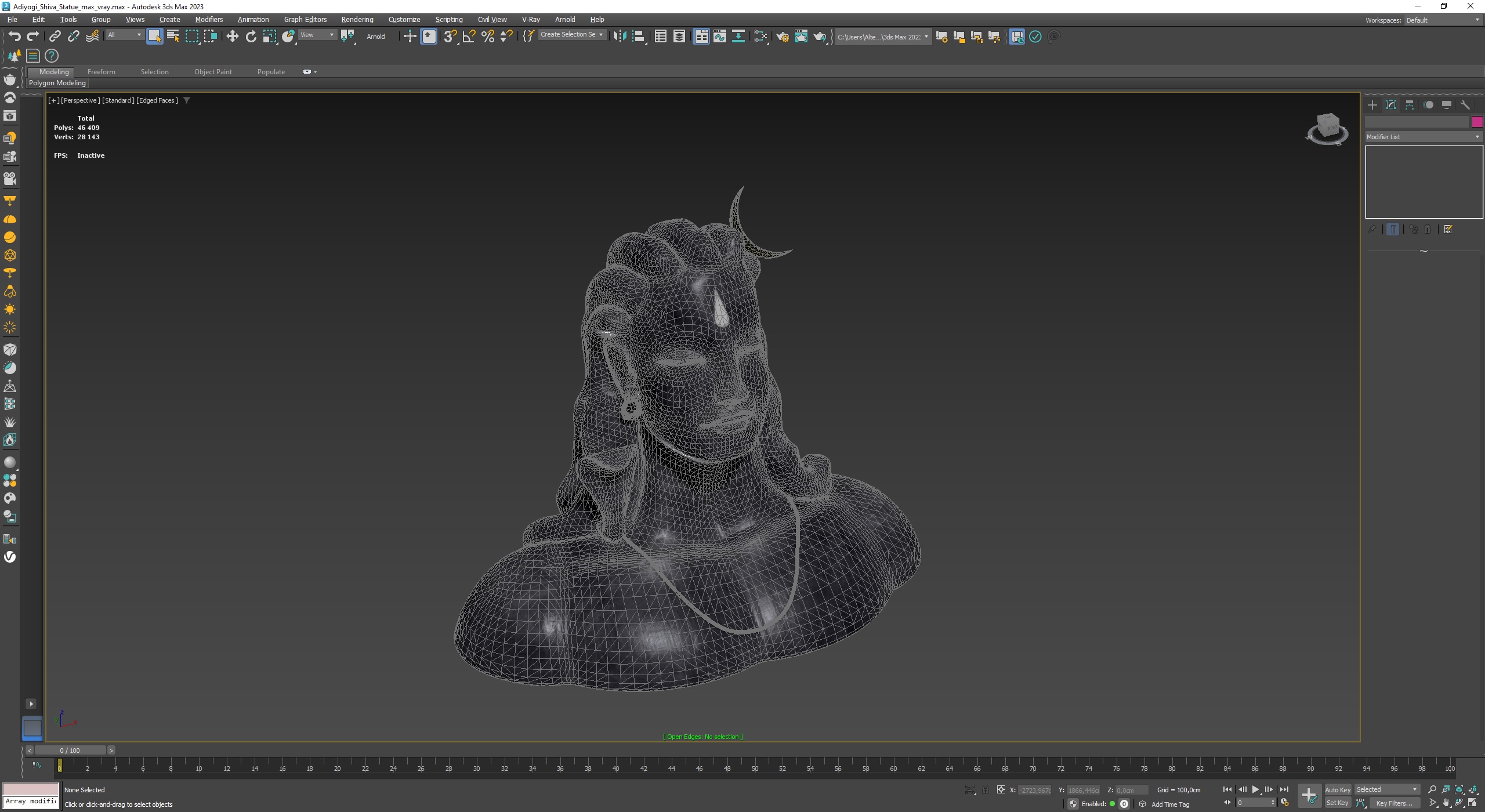Expand the ribbon minimize options arrow
The image size is (1485, 812).
point(315,72)
